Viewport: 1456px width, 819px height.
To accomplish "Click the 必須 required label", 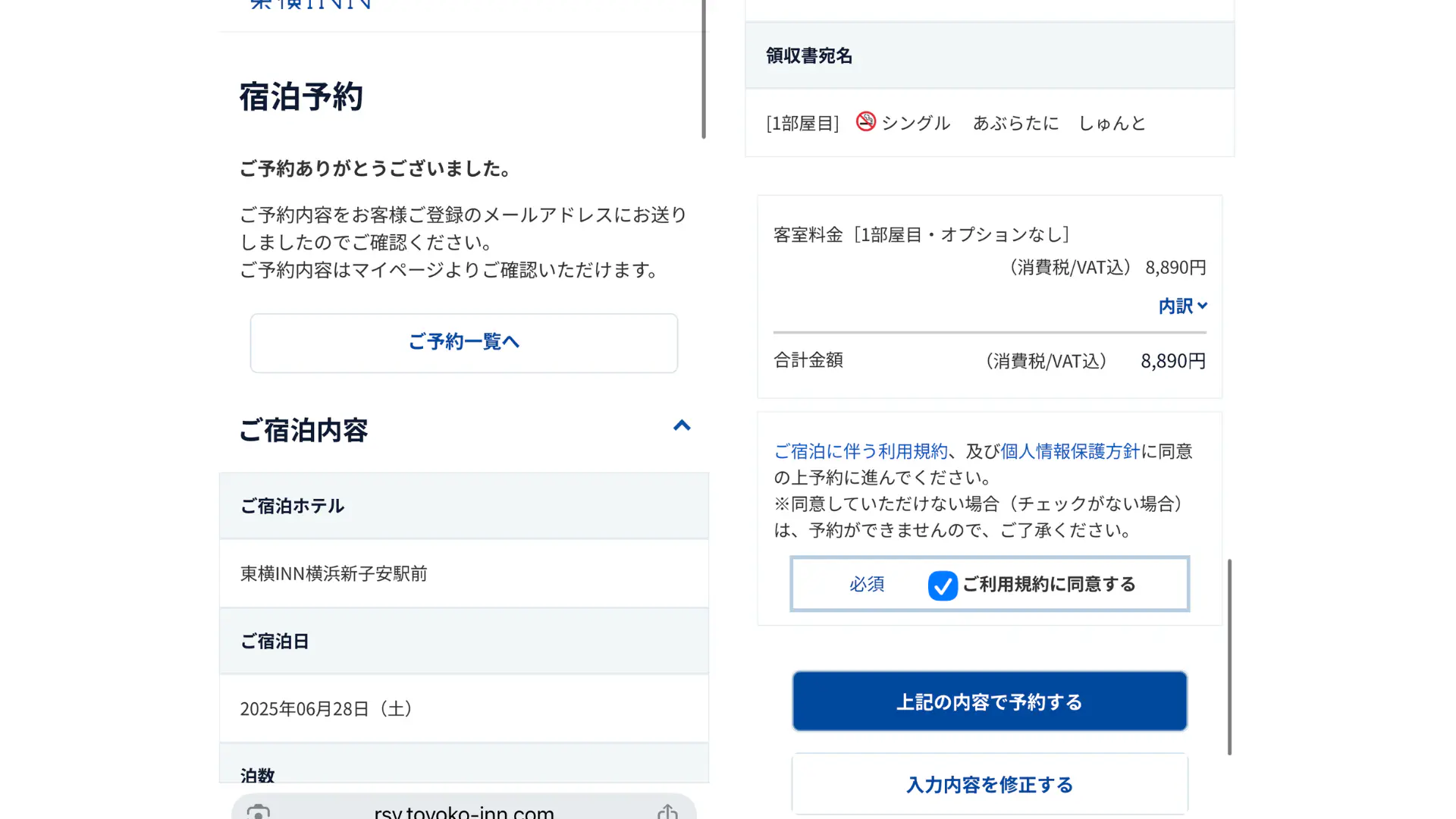I will [867, 585].
